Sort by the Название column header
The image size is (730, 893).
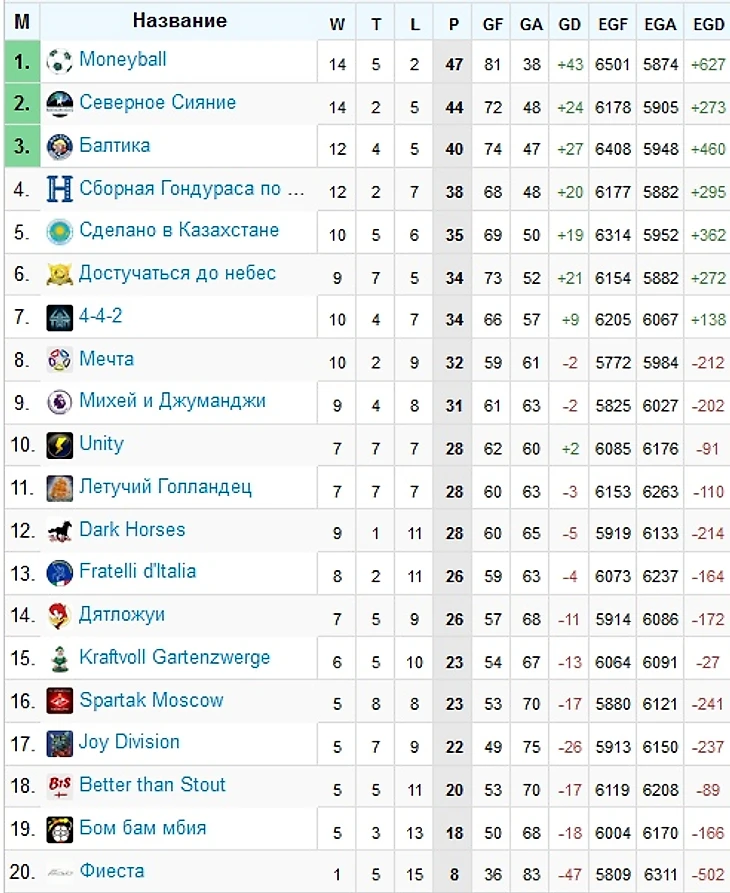click(180, 21)
